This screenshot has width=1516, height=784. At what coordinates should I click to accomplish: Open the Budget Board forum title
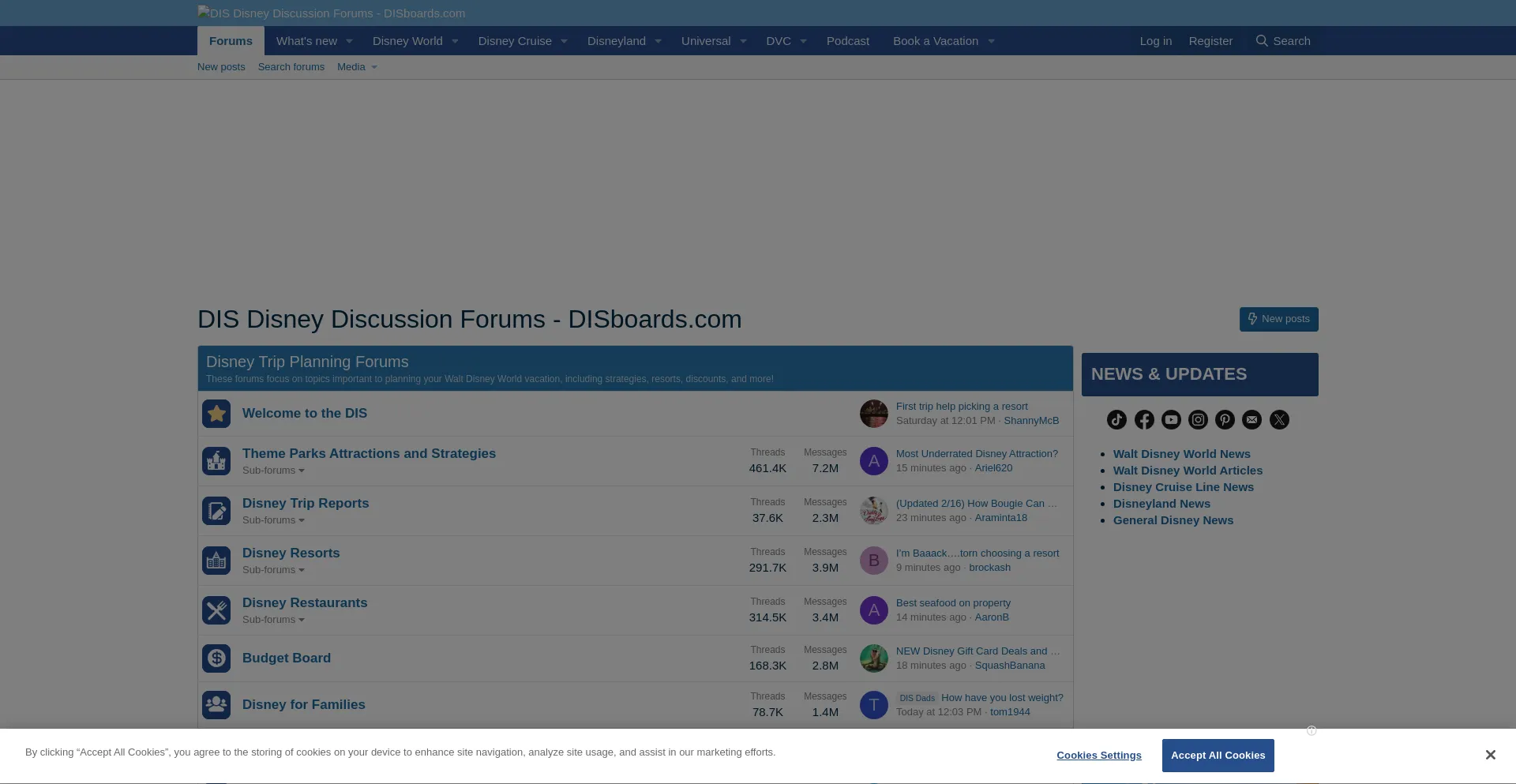tap(286, 658)
